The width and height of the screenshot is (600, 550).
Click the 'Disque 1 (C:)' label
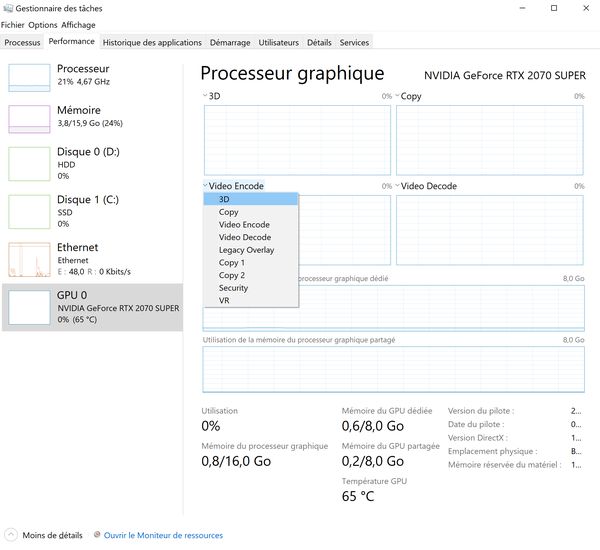[88, 199]
